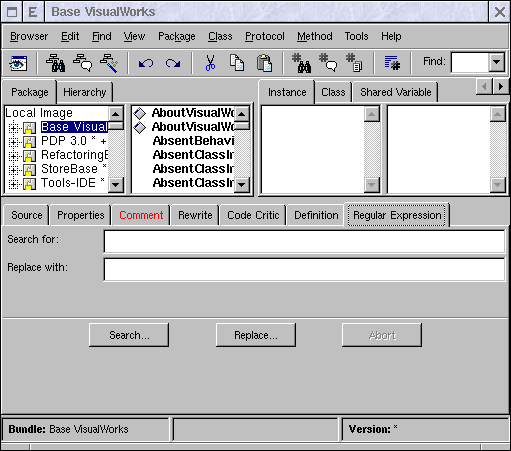Click the Replace... button
The height and width of the screenshot is (451, 511).
pos(256,335)
